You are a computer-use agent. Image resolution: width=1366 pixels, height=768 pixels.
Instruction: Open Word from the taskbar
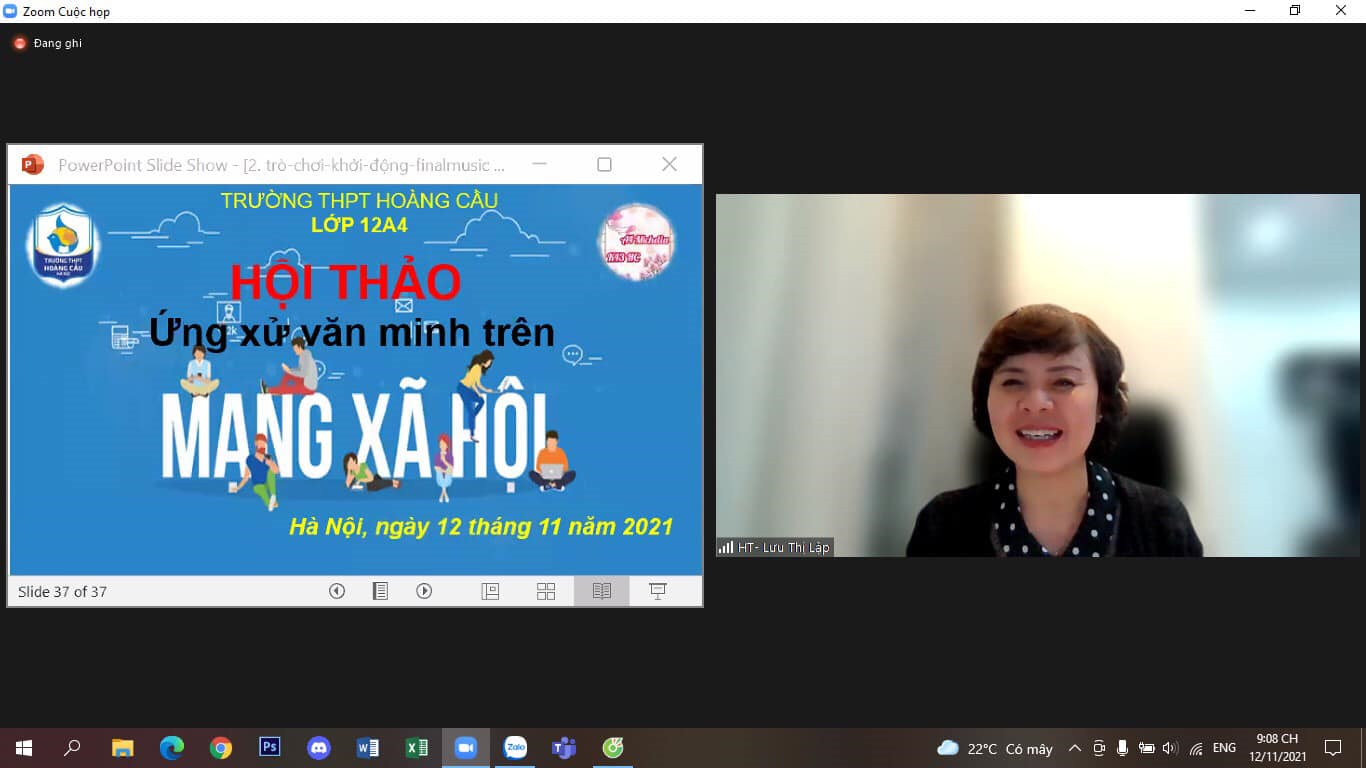(368, 747)
